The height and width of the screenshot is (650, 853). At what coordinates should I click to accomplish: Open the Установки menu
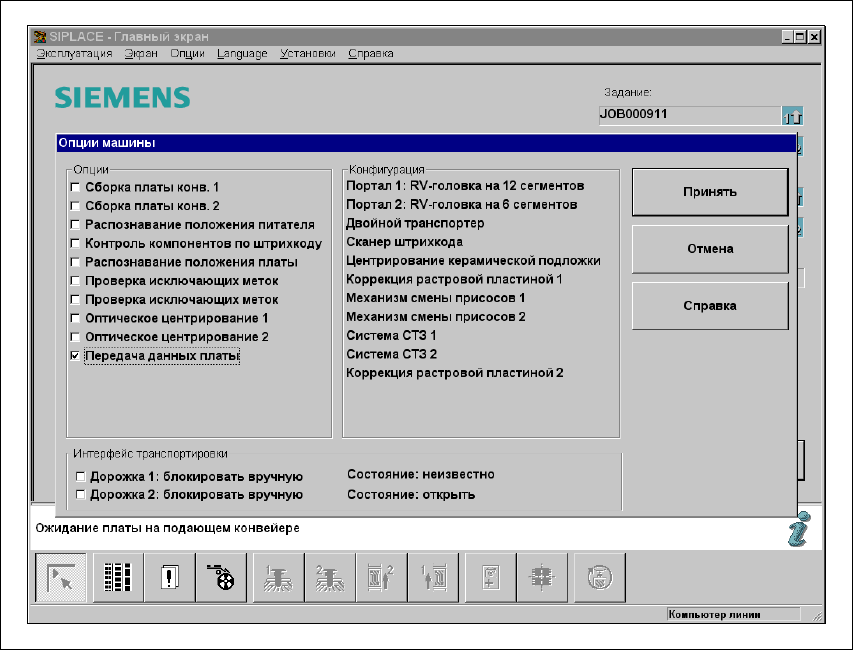pyautogui.click(x=307, y=53)
